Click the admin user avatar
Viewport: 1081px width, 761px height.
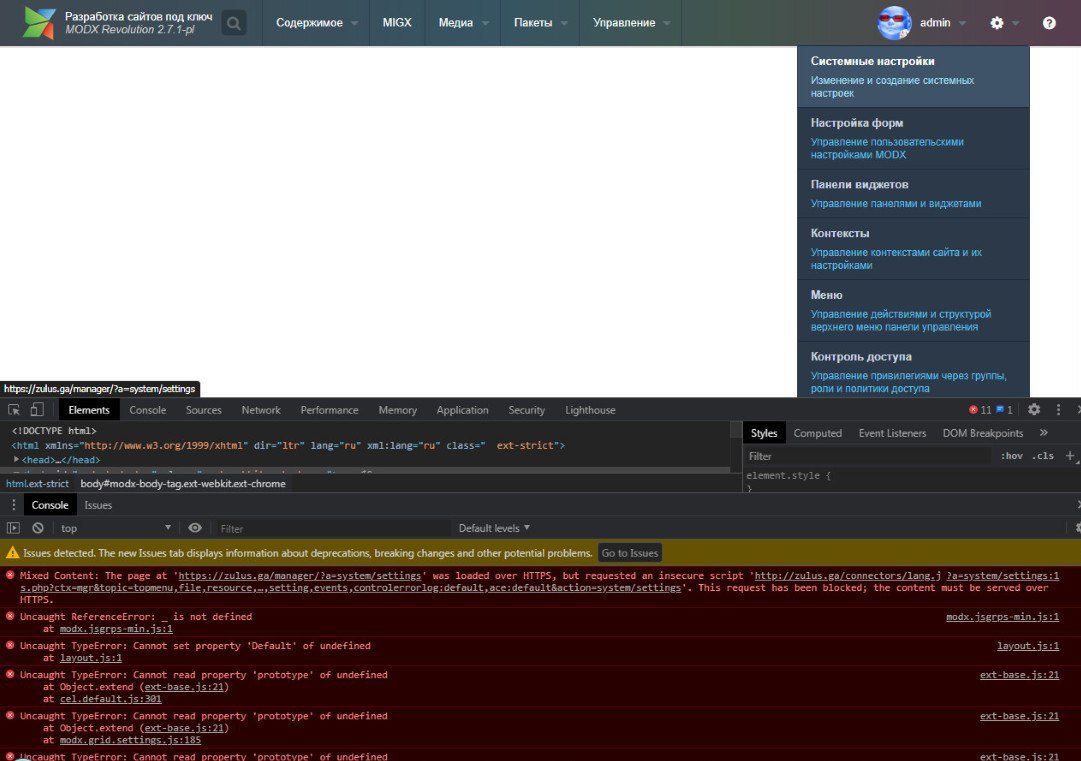[x=894, y=23]
